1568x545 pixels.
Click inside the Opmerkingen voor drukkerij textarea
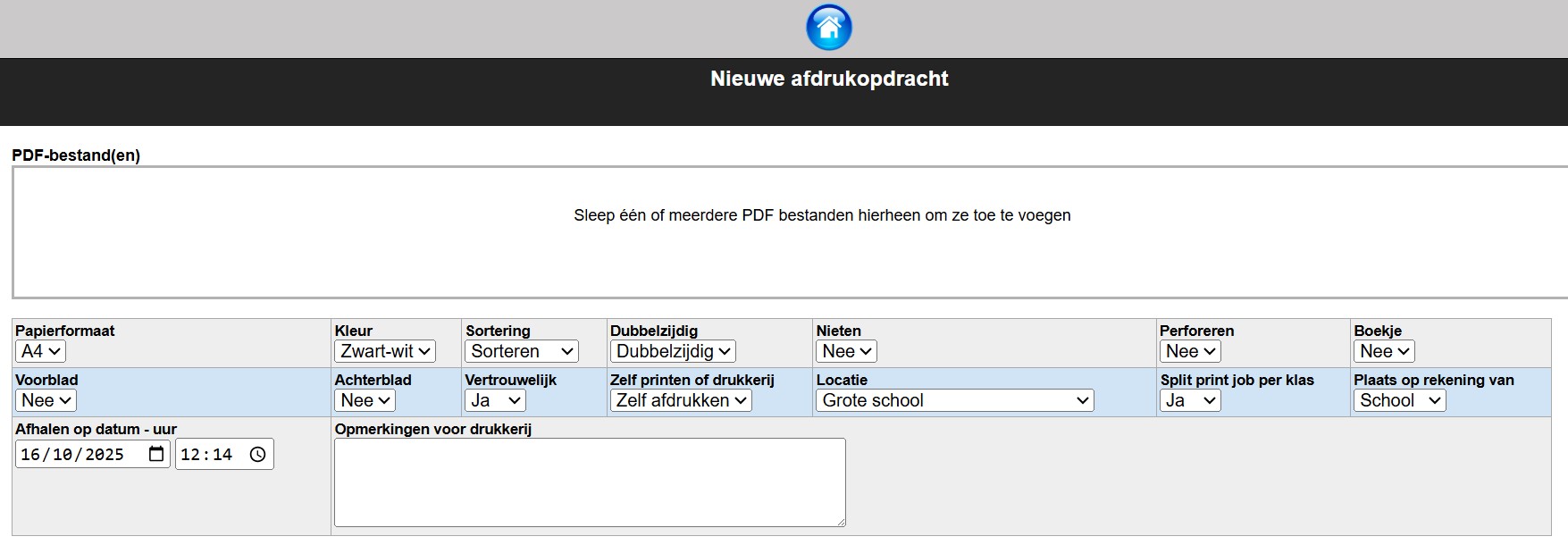590,482
